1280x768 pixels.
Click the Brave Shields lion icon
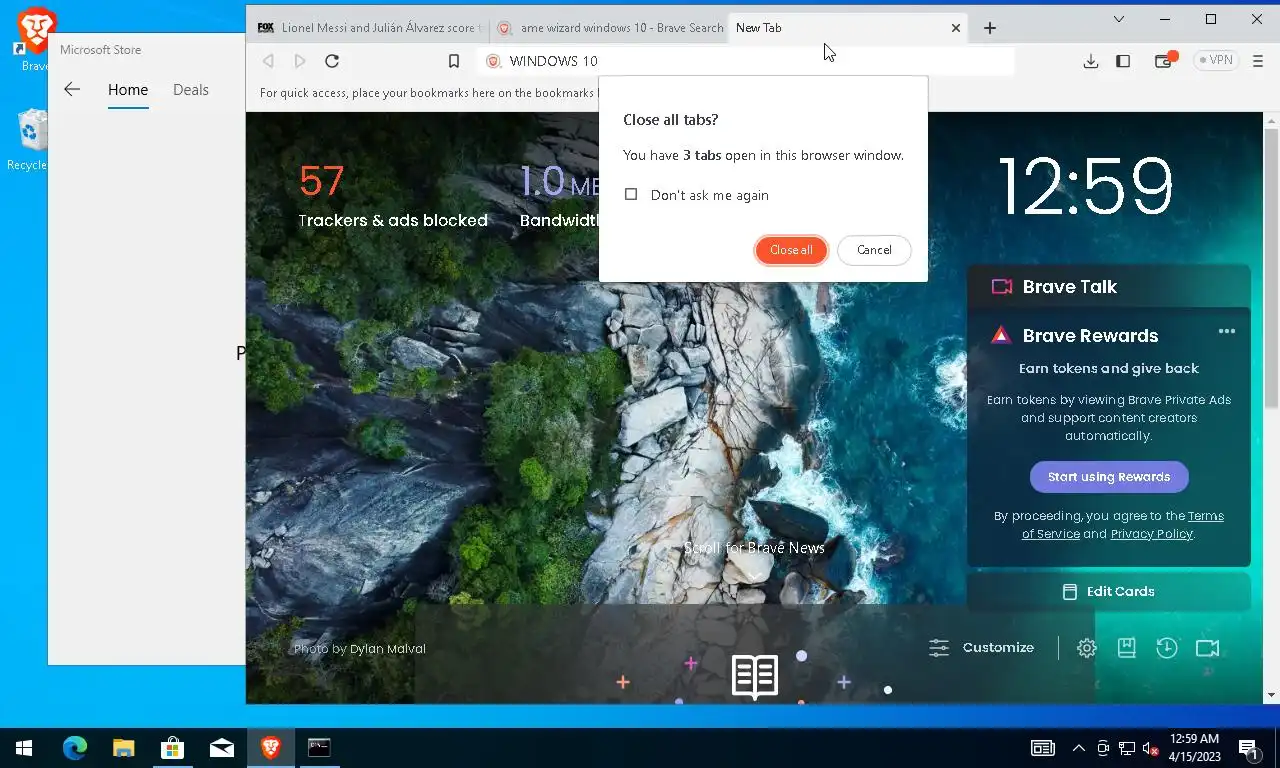click(x=492, y=61)
